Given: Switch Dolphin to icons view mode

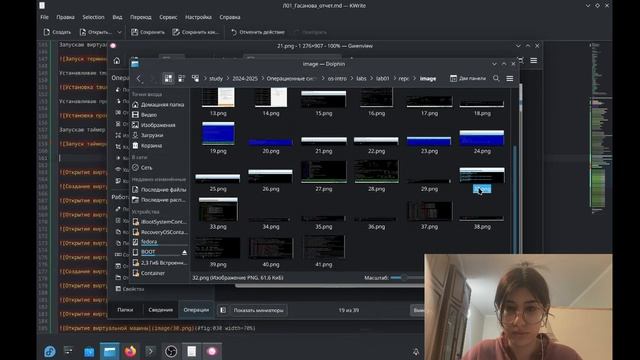Looking at the screenshot, I should [x=168, y=78].
